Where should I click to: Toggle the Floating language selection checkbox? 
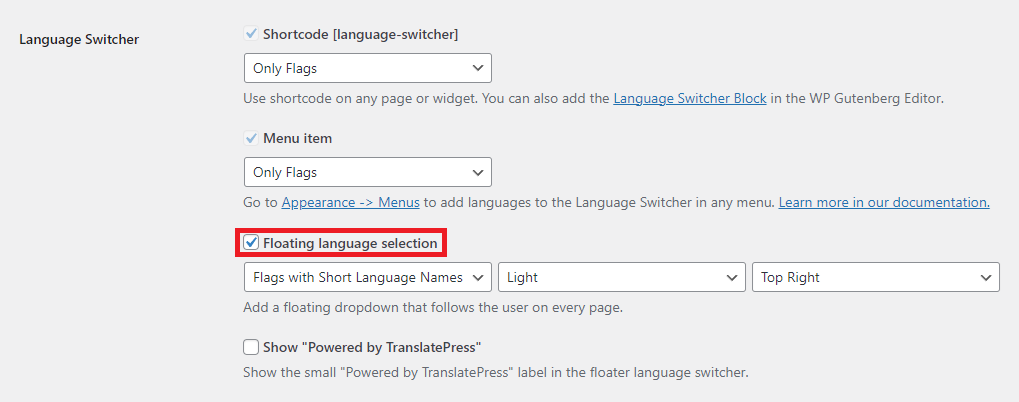tap(252, 243)
